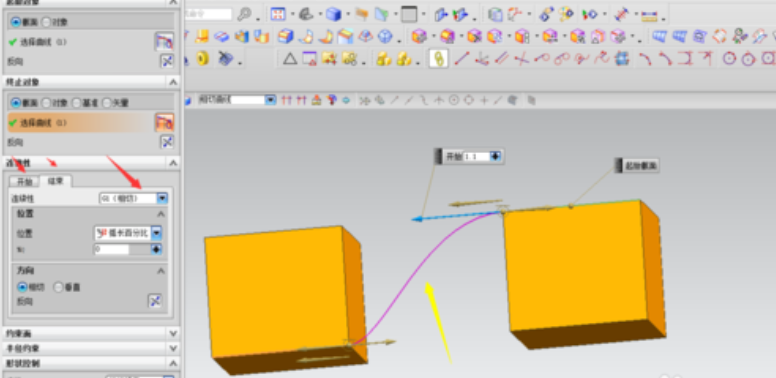Click the Fit view icon with red arrows
Screen dimensions: 776x378
279,14
